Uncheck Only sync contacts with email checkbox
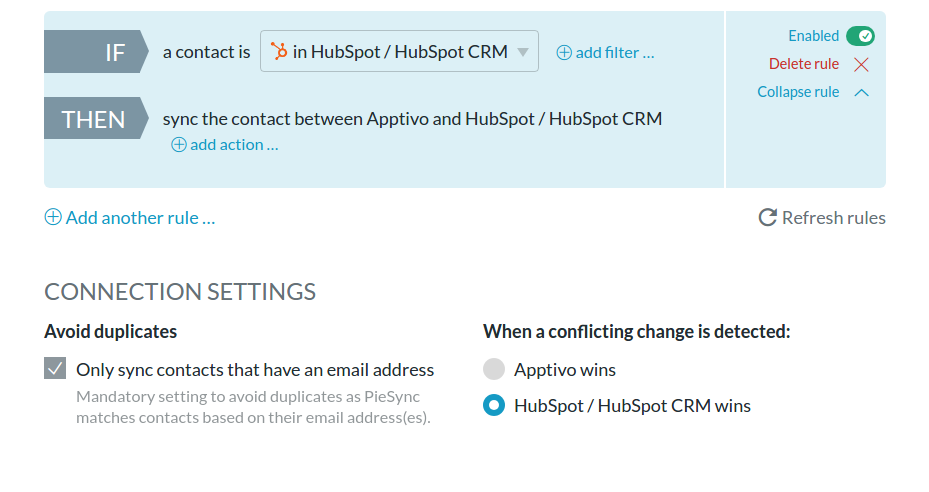 pyautogui.click(x=55, y=368)
